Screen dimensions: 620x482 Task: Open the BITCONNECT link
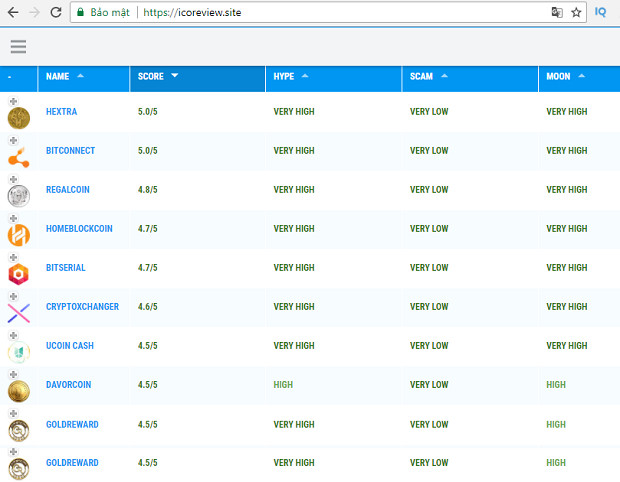(x=70, y=151)
